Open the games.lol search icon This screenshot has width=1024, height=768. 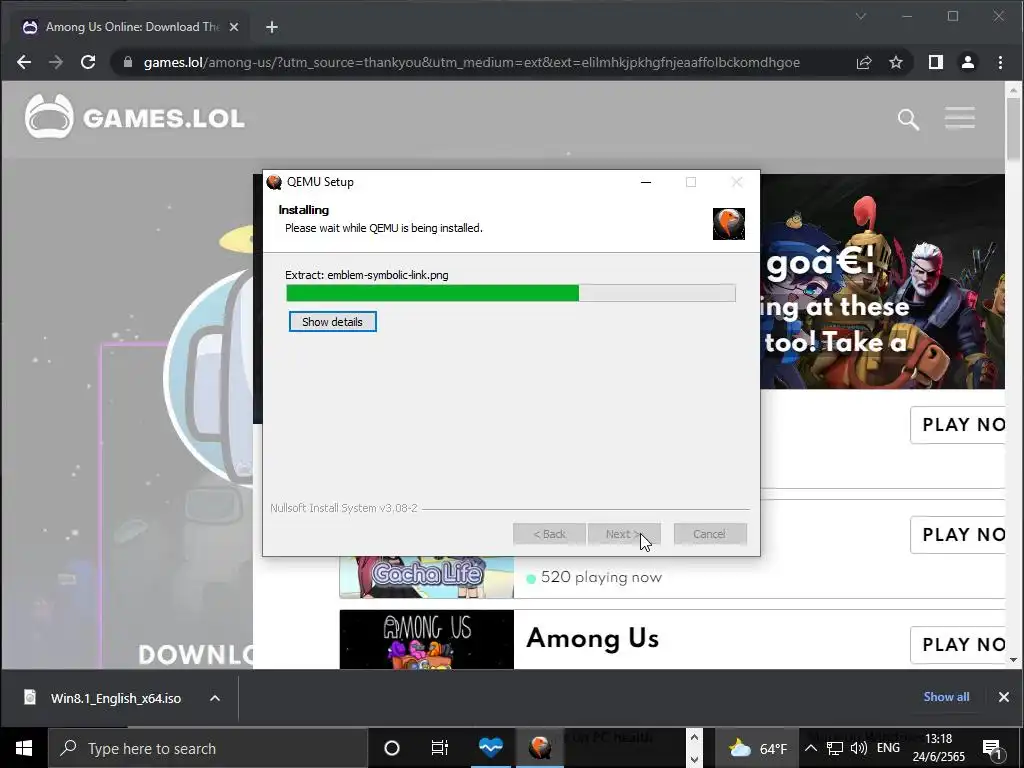click(908, 119)
